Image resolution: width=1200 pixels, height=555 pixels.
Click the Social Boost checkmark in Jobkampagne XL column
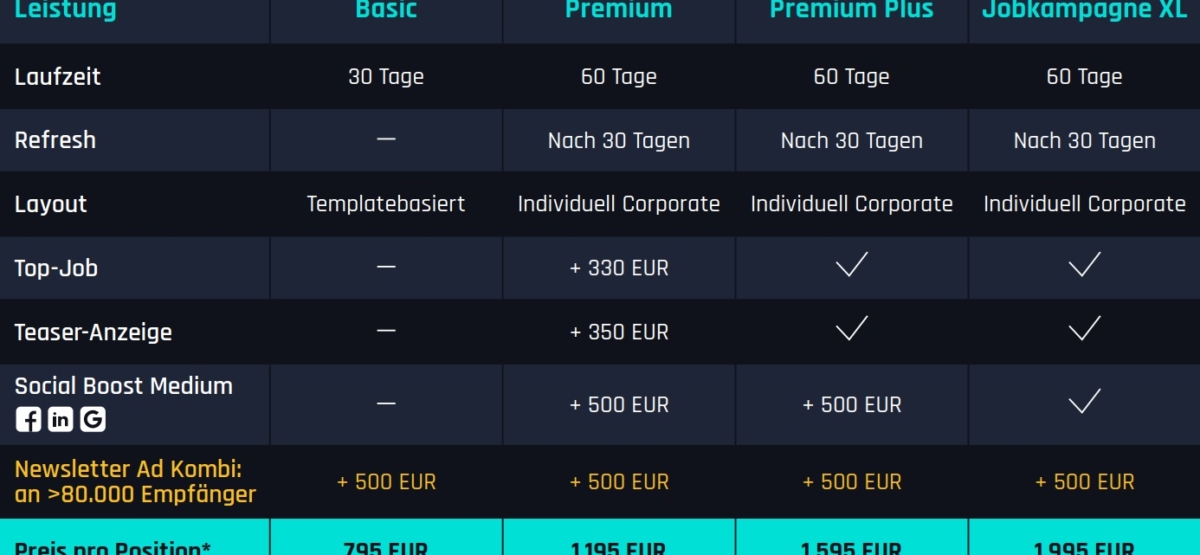coord(1085,402)
